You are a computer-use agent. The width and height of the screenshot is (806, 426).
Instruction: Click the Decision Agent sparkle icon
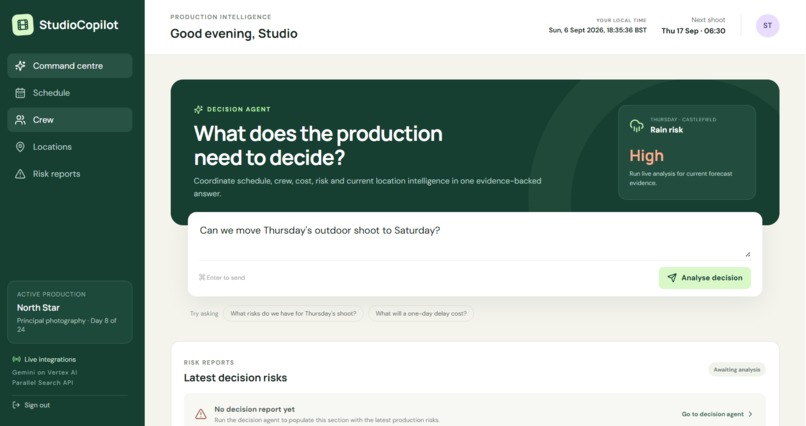pyautogui.click(x=198, y=109)
